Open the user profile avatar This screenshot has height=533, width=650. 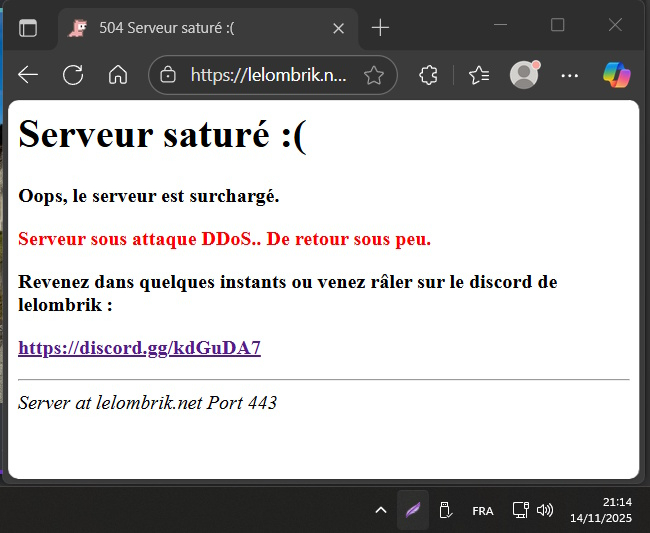point(524,75)
